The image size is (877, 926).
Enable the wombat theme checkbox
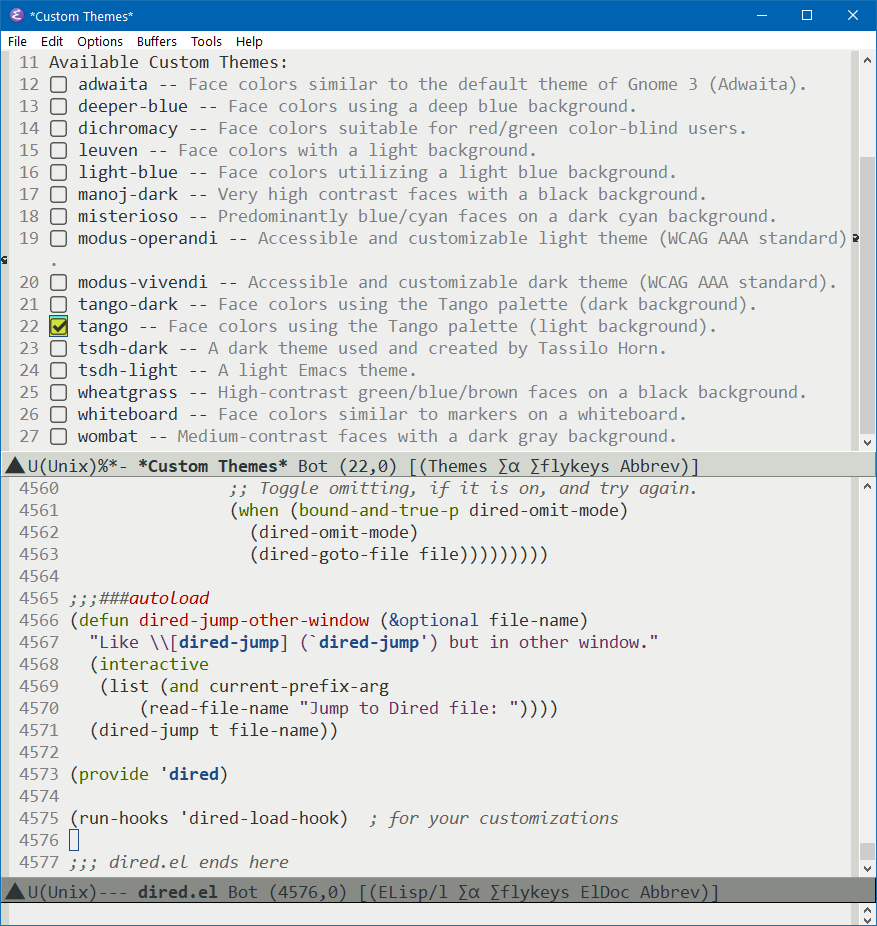click(57, 436)
